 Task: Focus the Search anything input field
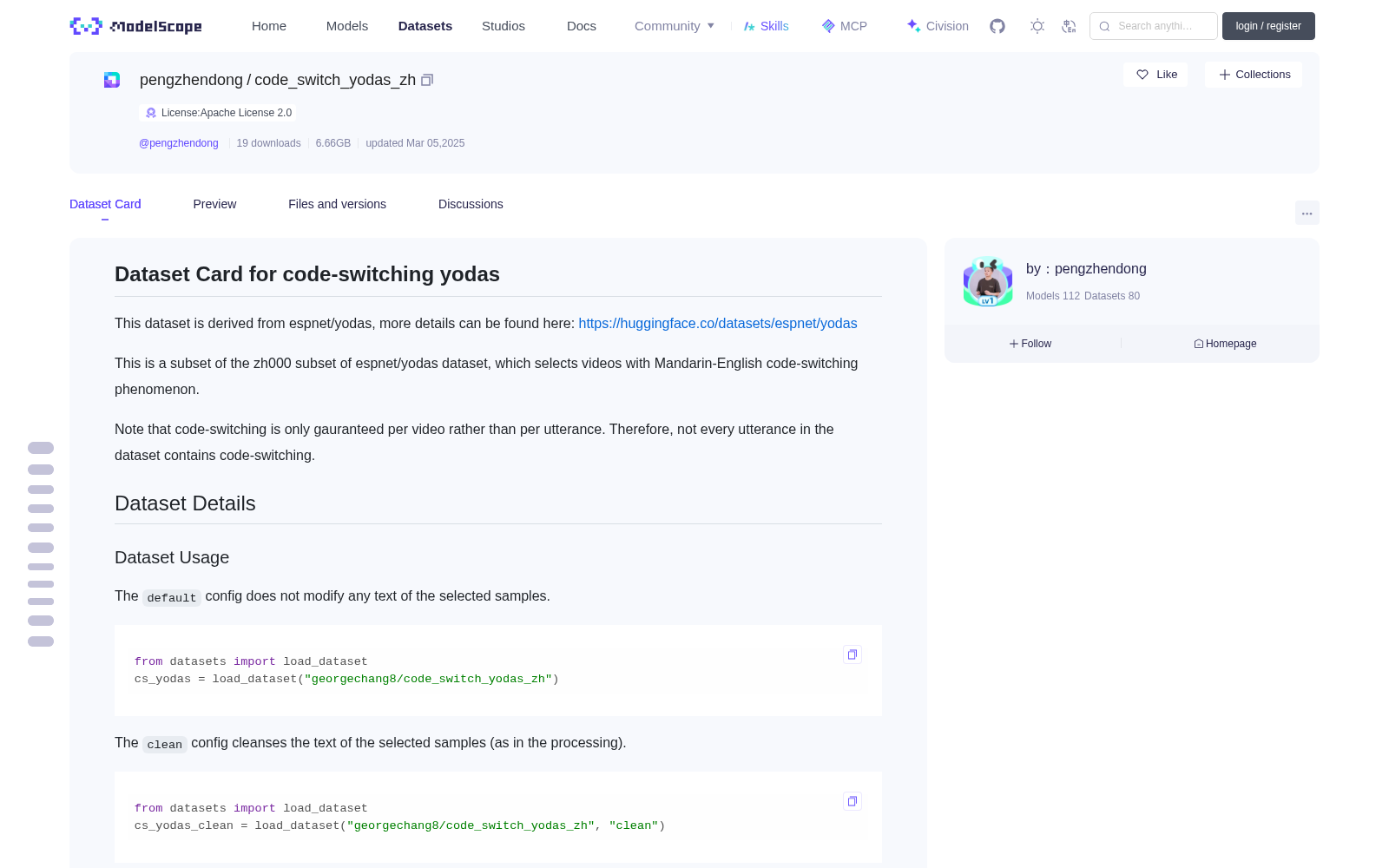pos(1154,26)
